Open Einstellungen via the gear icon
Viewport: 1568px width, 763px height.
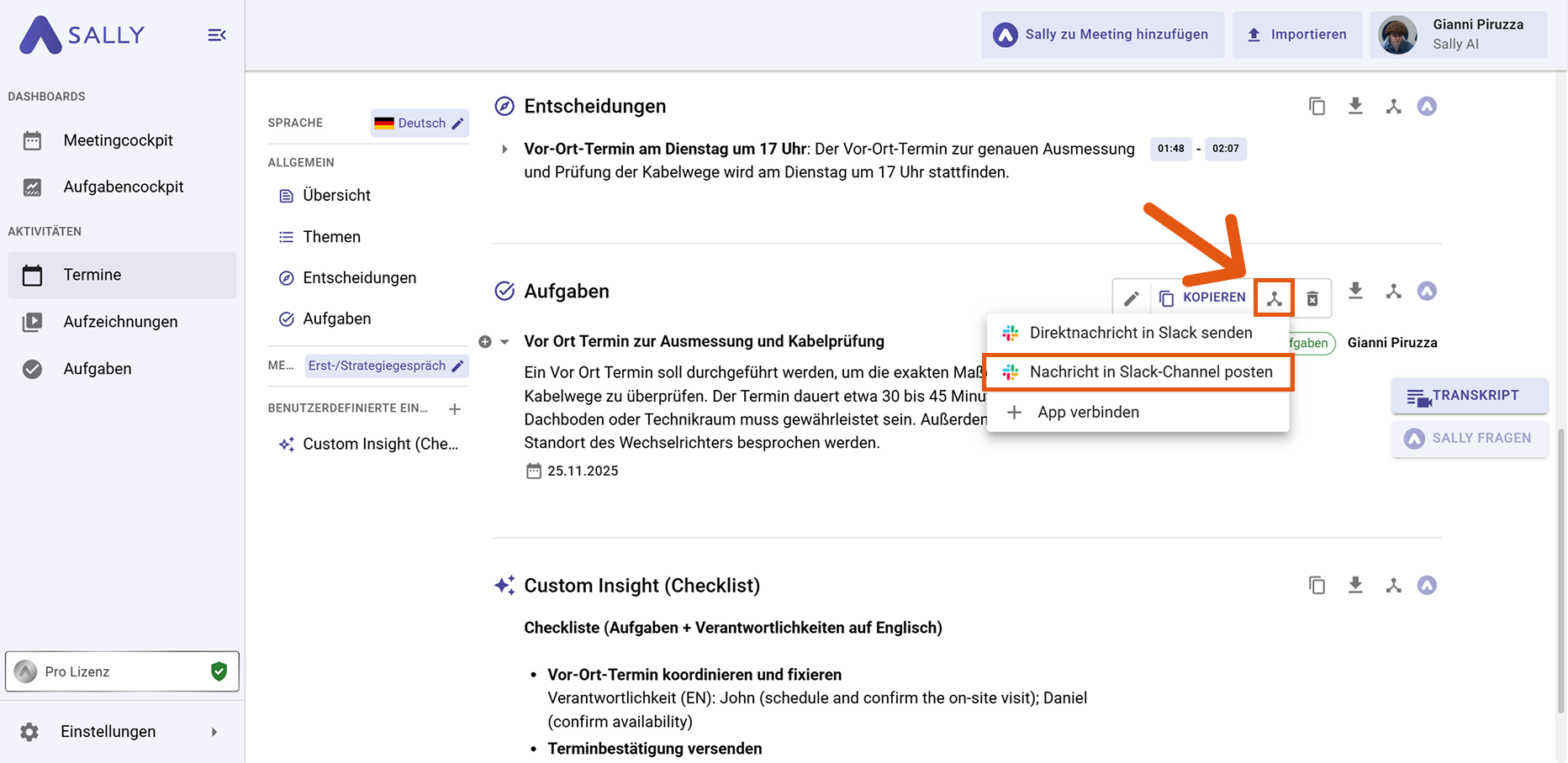tap(30, 731)
